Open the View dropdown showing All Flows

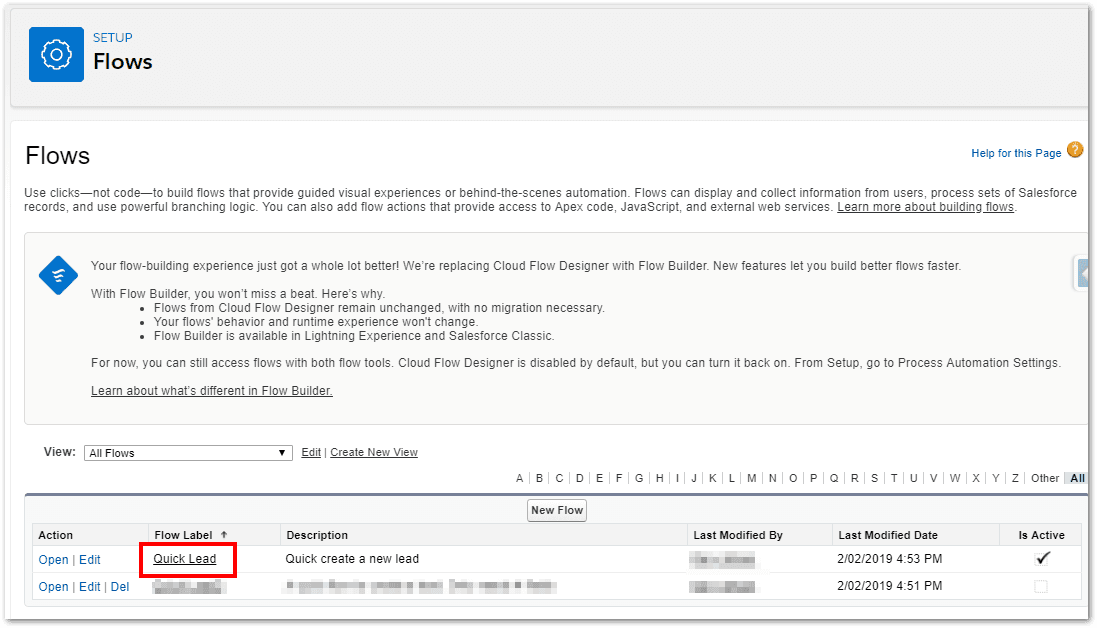point(188,453)
